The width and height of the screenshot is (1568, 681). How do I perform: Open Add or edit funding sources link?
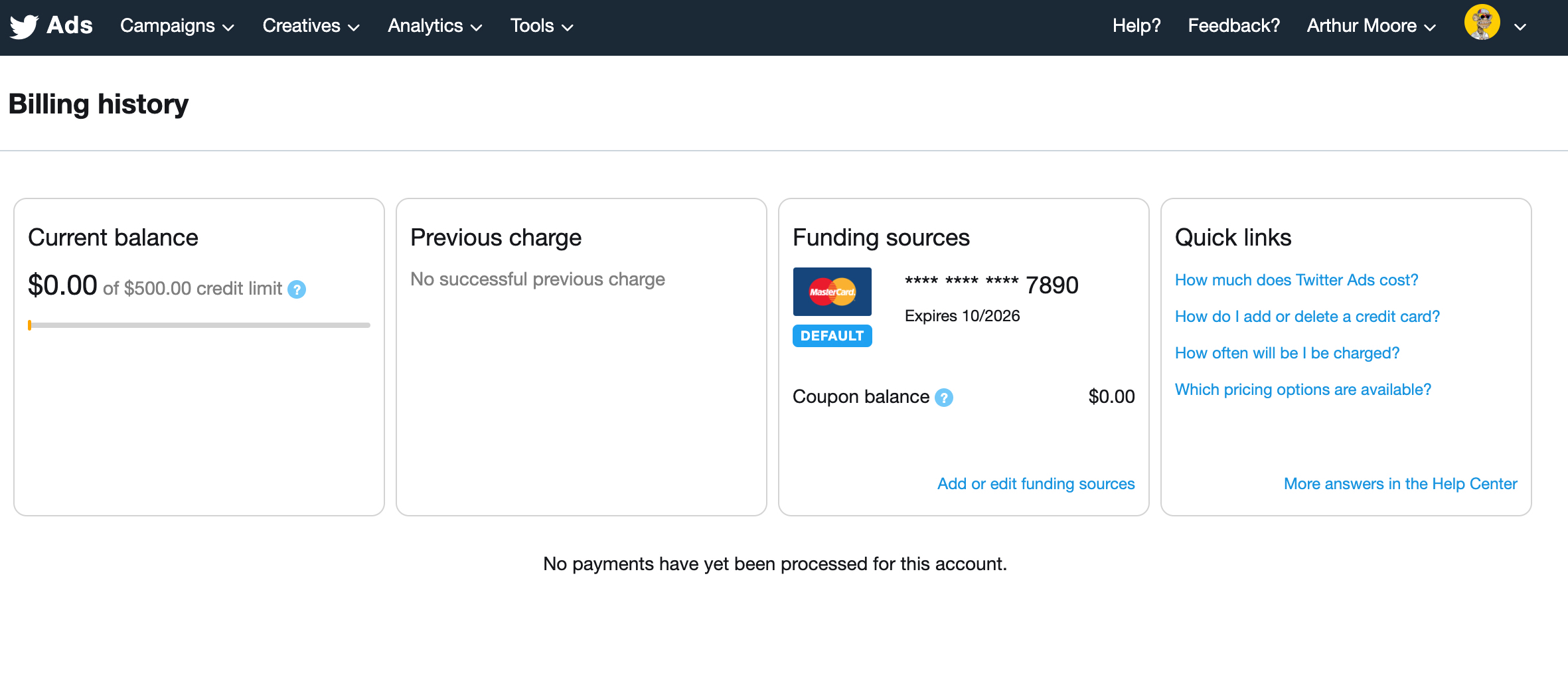(1036, 484)
